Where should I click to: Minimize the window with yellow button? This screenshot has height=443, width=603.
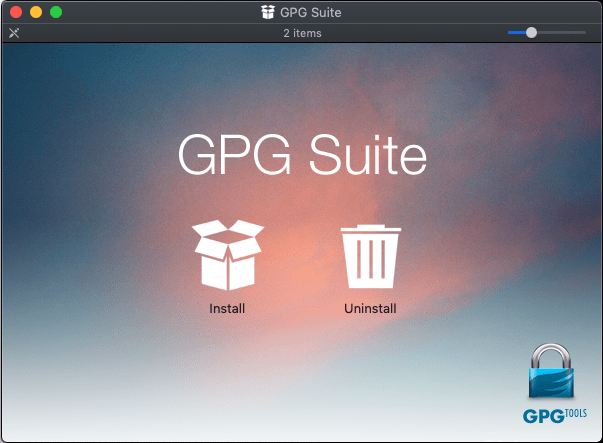pyautogui.click(x=36, y=12)
